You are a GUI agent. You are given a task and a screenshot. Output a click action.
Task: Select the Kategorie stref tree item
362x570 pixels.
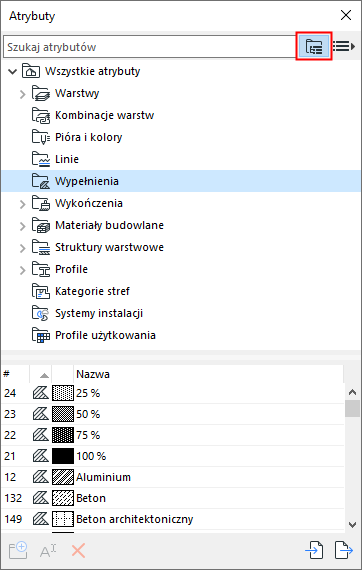click(x=92, y=291)
